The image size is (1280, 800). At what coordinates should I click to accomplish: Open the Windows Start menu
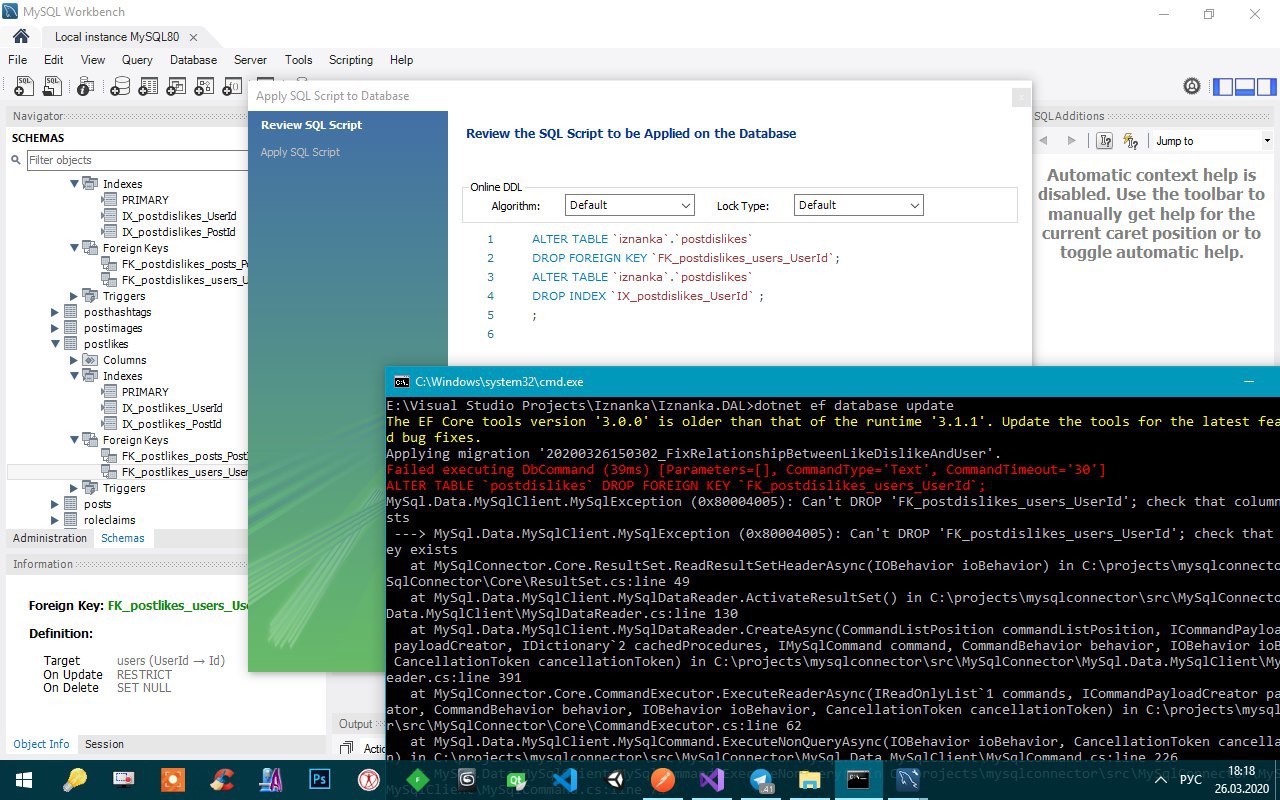point(23,780)
